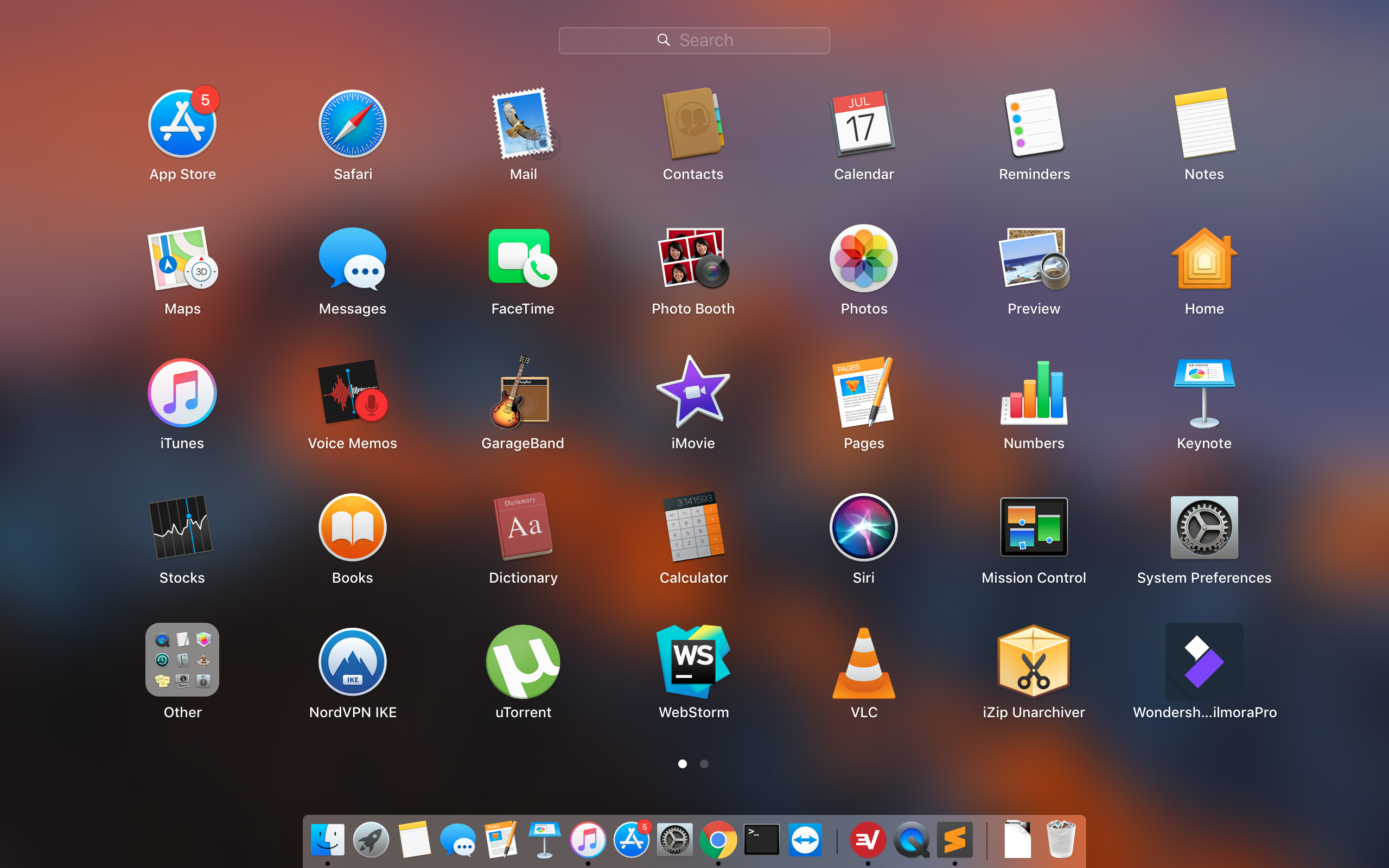Open the Trash in the Dock
The image size is (1389, 868).
(1061, 839)
